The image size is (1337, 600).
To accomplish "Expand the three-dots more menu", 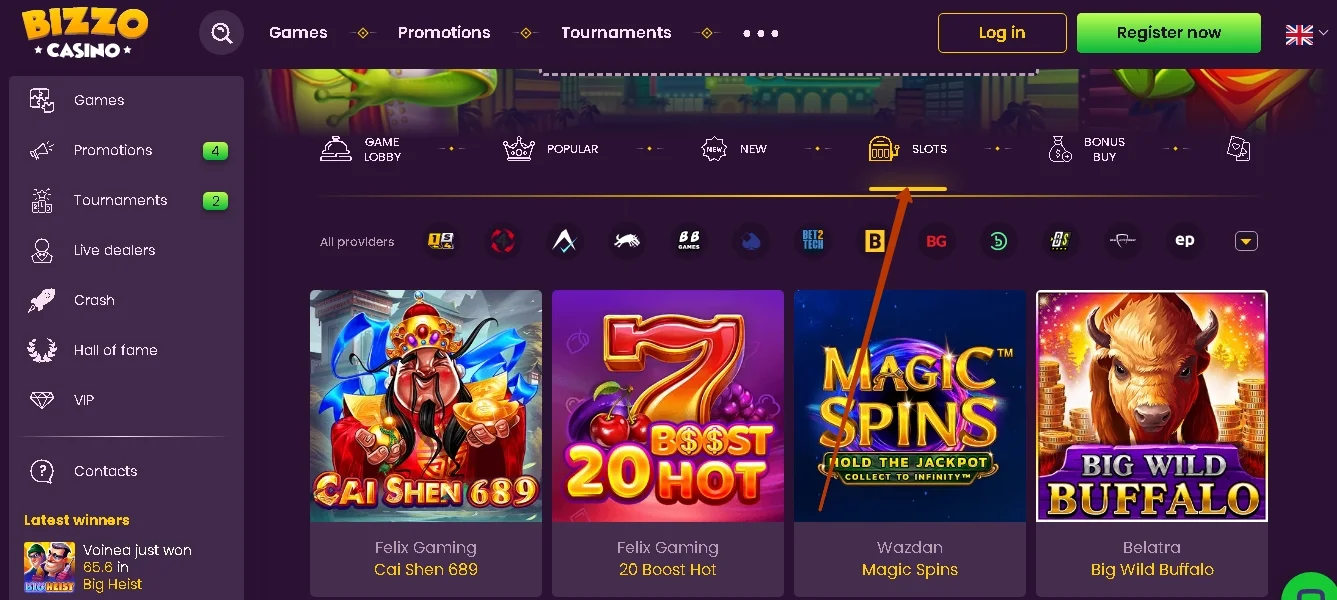I will 760,33.
